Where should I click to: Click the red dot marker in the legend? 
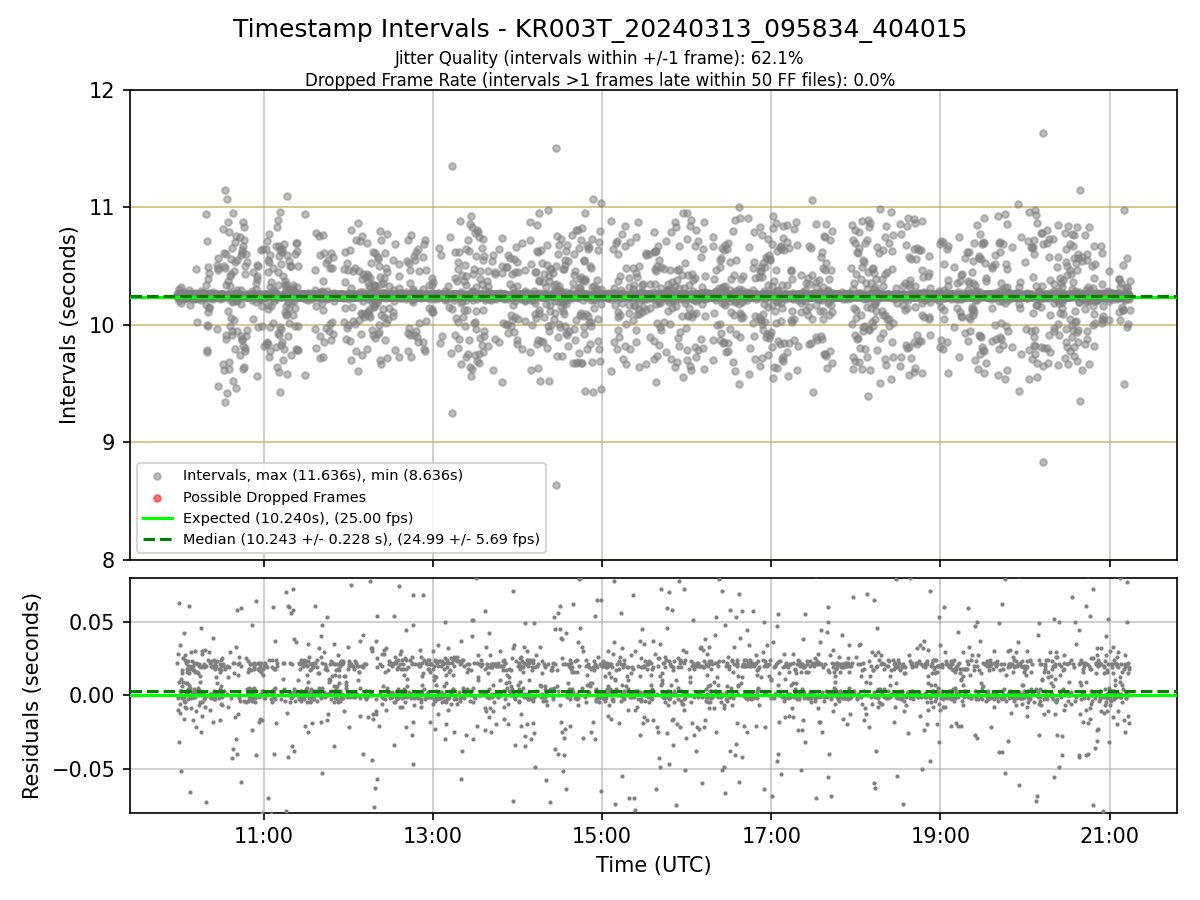pos(155,497)
